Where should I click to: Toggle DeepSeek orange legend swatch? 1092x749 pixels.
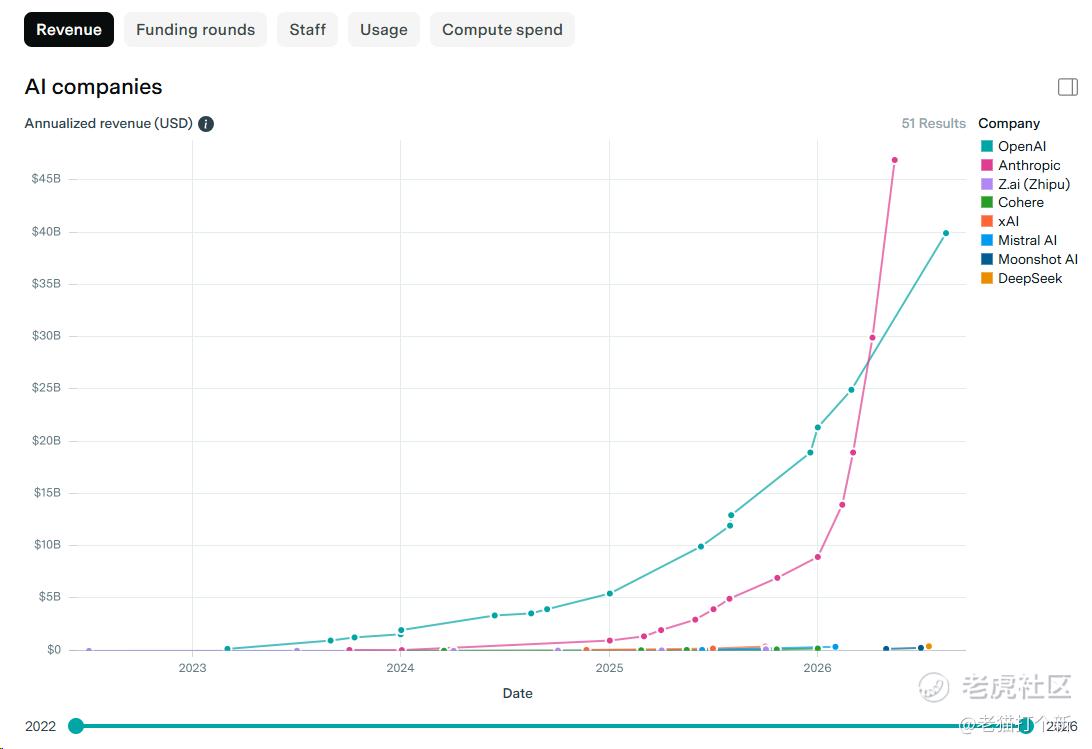986,278
